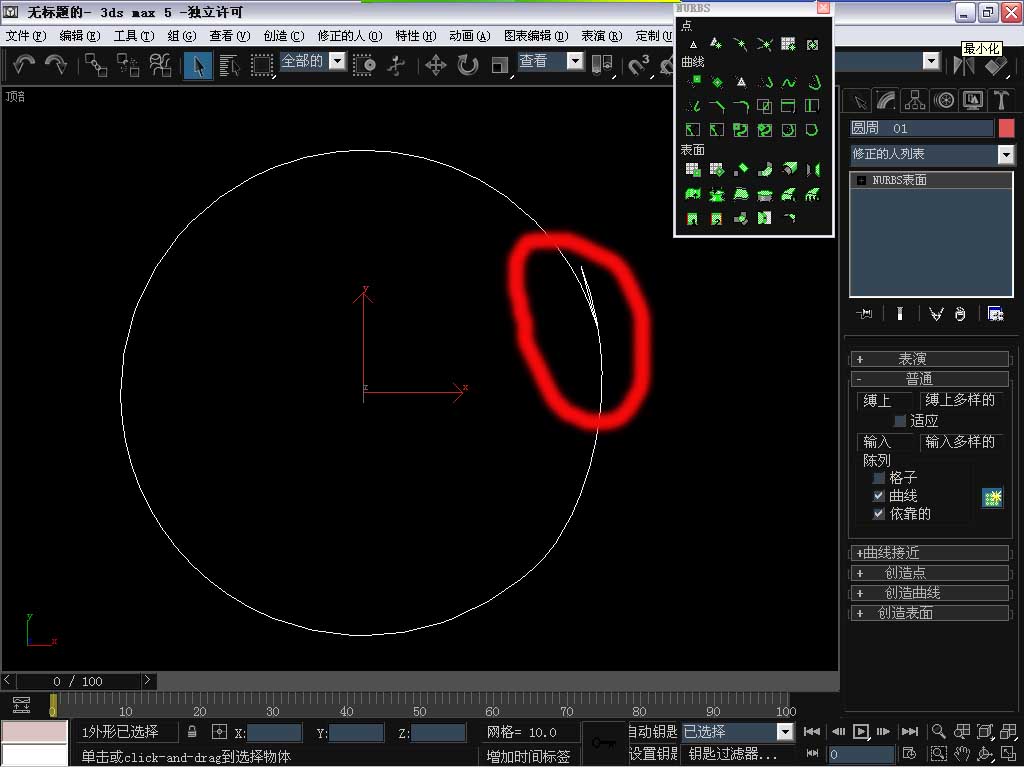
Task: Toggle the 3D Snap magnet button
Action: [638, 65]
